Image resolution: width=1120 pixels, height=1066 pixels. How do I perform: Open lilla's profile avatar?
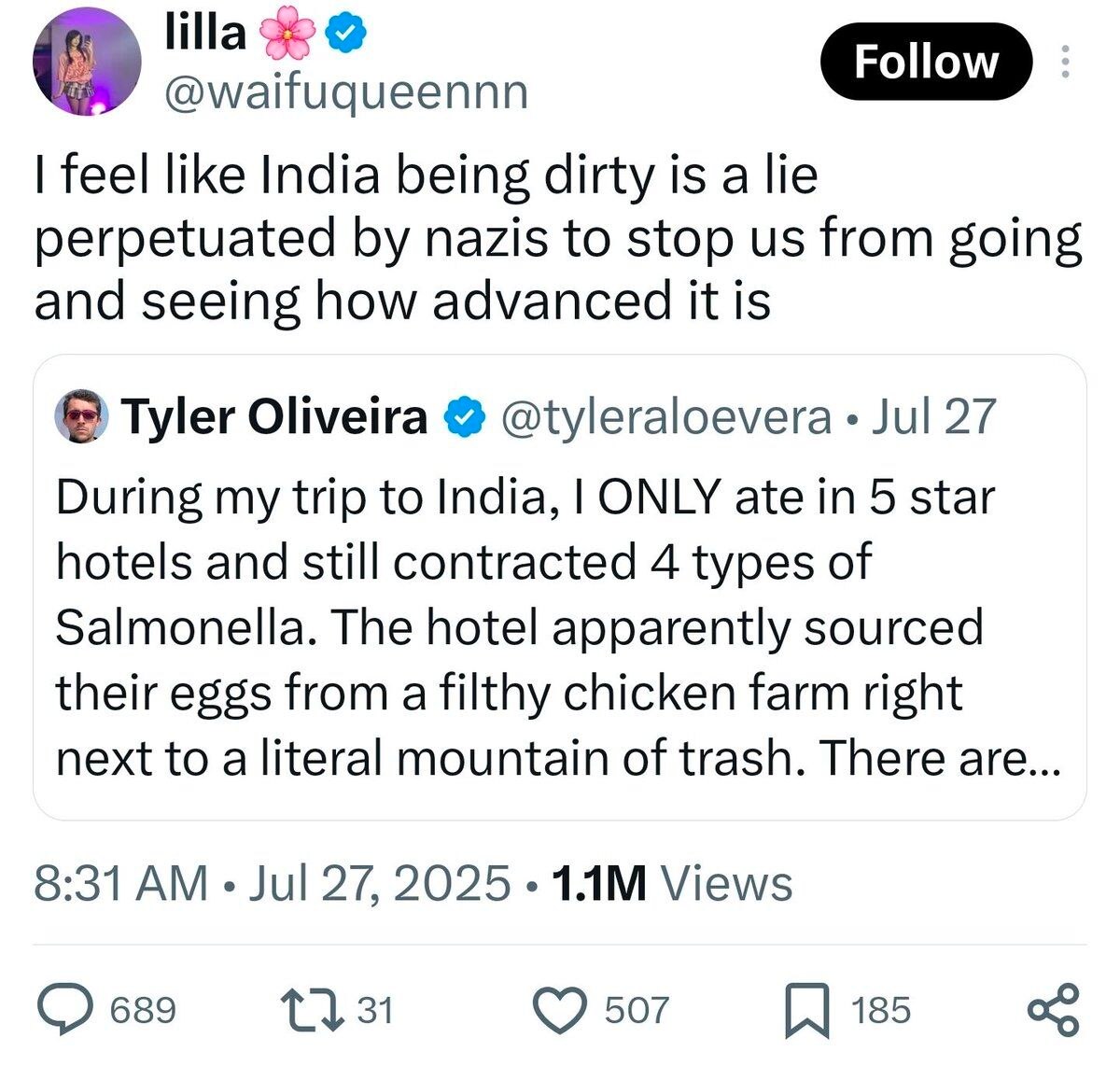pos(87,65)
